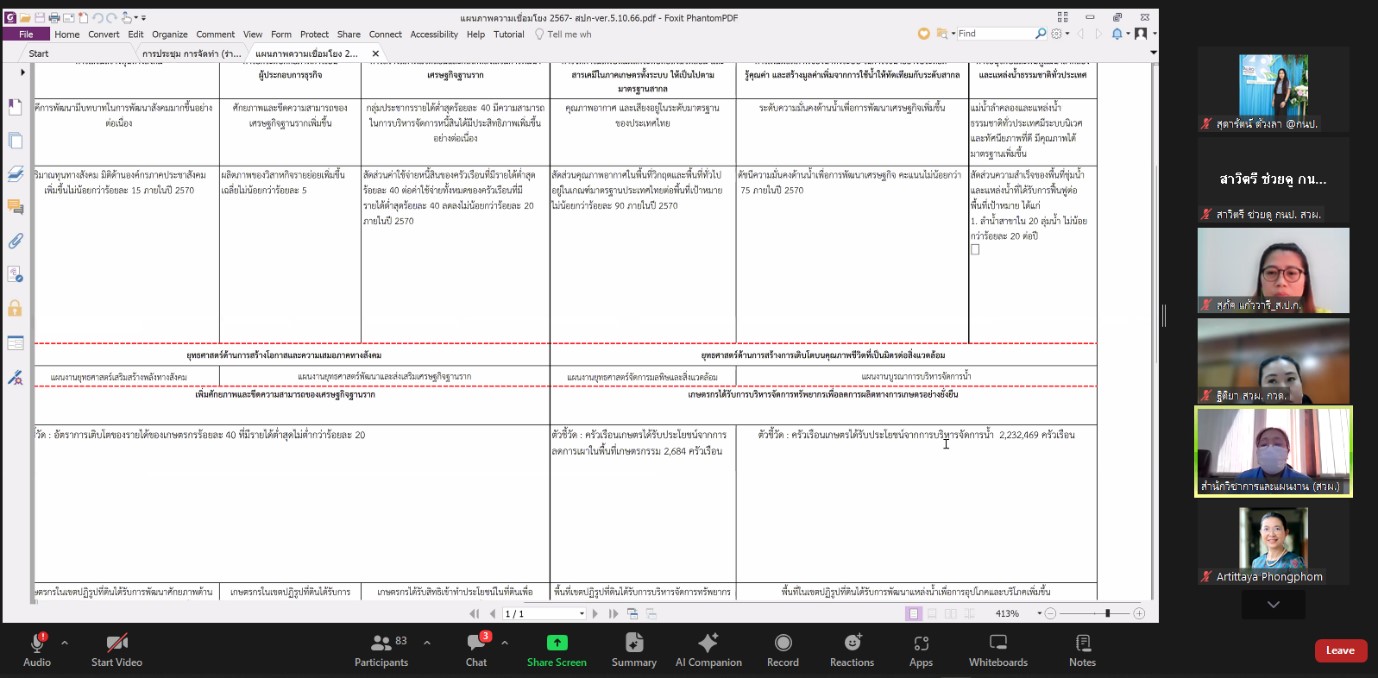Expand Chat options arrow in Zoom
The height and width of the screenshot is (678, 1378).
[504, 643]
